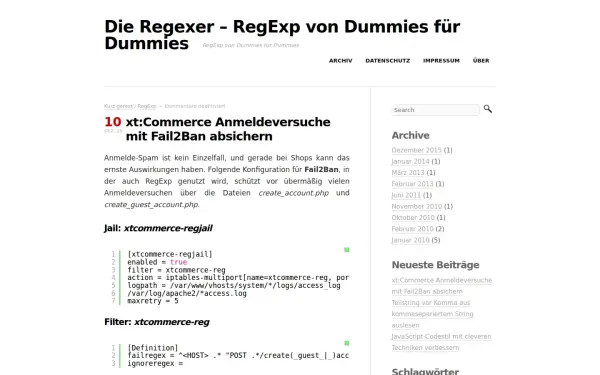
Task: Focus the Search input field
Action: (x=435, y=110)
